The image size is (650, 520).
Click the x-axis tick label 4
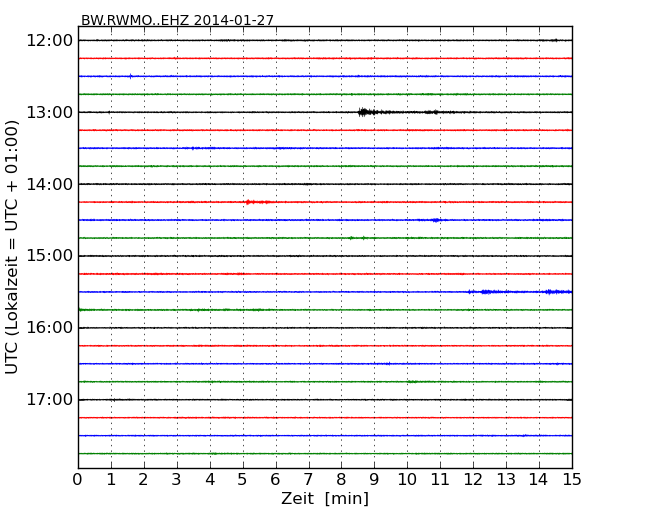click(x=210, y=480)
